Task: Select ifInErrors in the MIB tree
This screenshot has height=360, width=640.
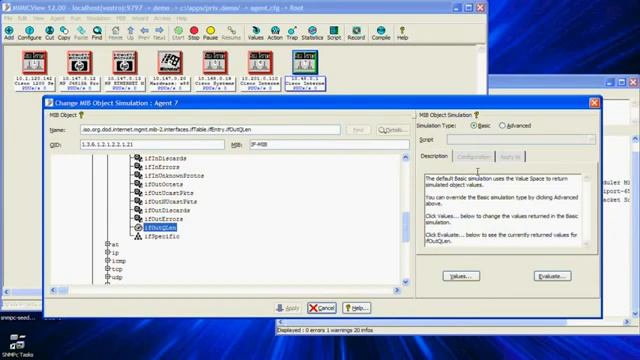Action: click(x=162, y=167)
